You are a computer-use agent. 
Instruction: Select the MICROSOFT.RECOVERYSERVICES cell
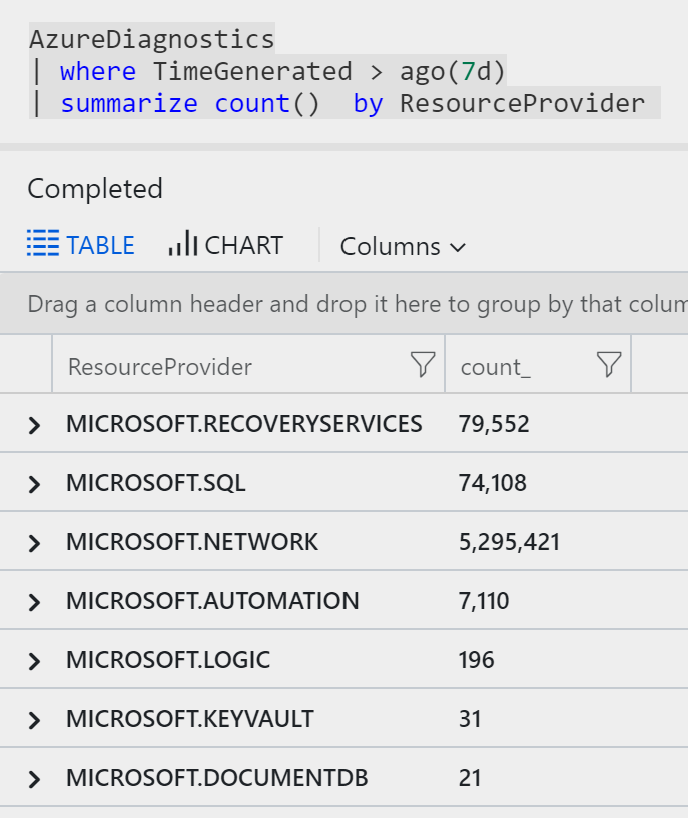tap(244, 424)
